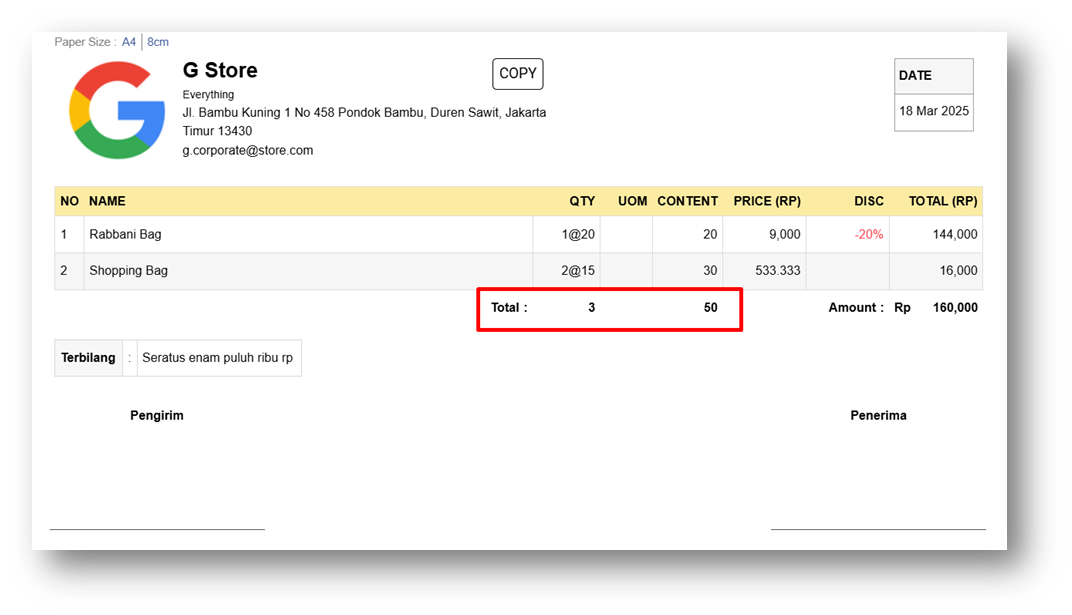Click the text Seratus enam puluh ribu rp
The width and height of the screenshot is (1072, 615).
[x=217, y=357]
